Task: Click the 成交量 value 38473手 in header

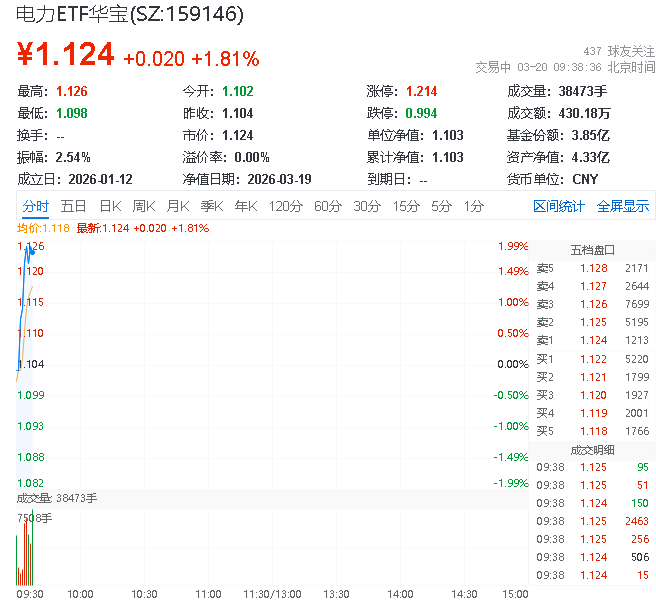Action: (x=582, y=91)
